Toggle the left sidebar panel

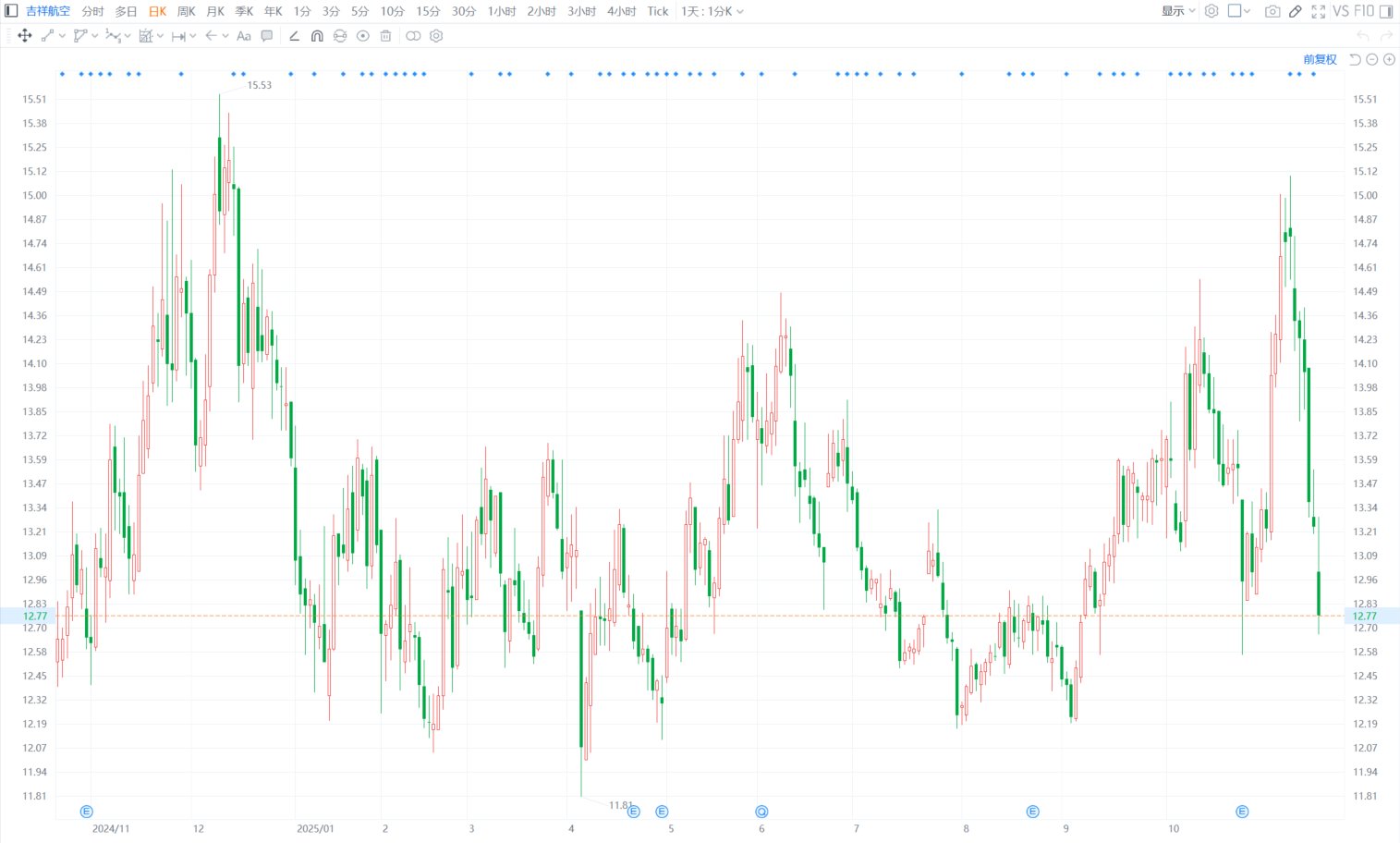pyautogui.click(x=11, y=11)
